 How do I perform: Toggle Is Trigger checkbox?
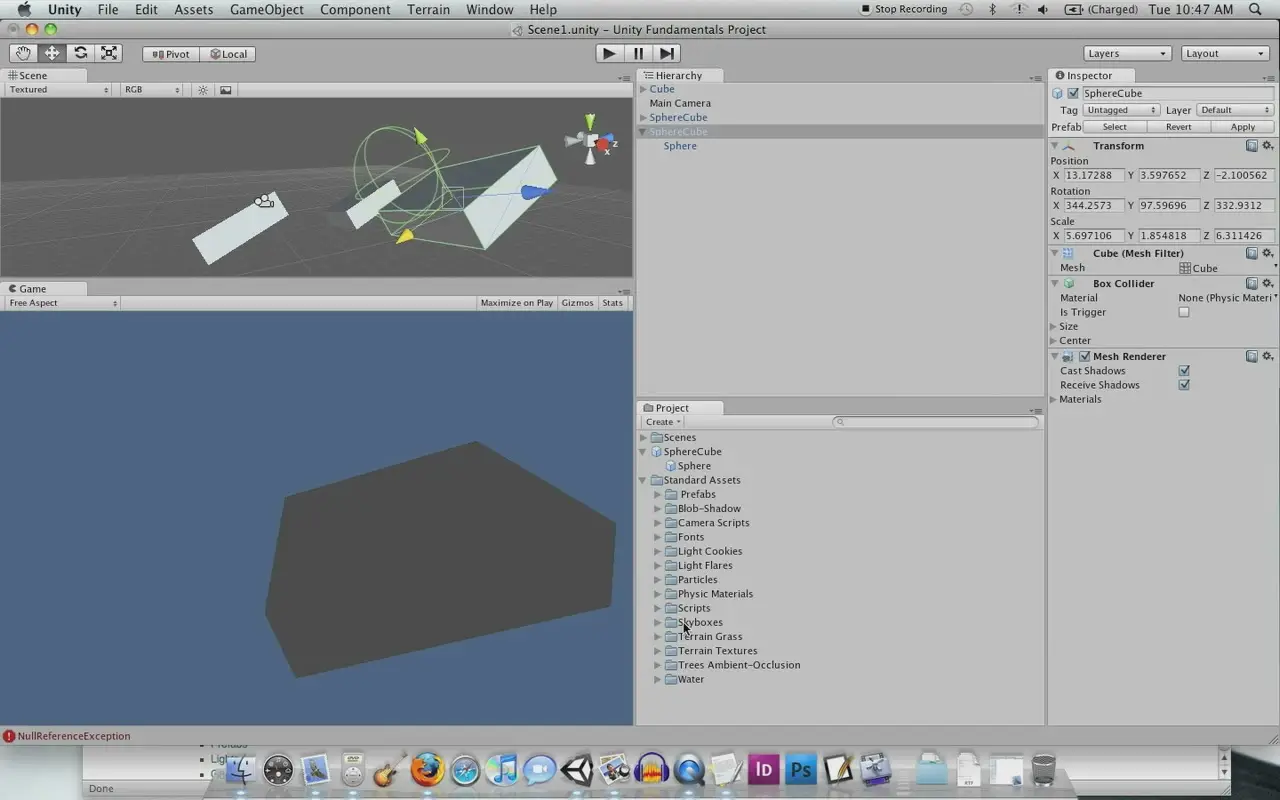point(1184,312)
